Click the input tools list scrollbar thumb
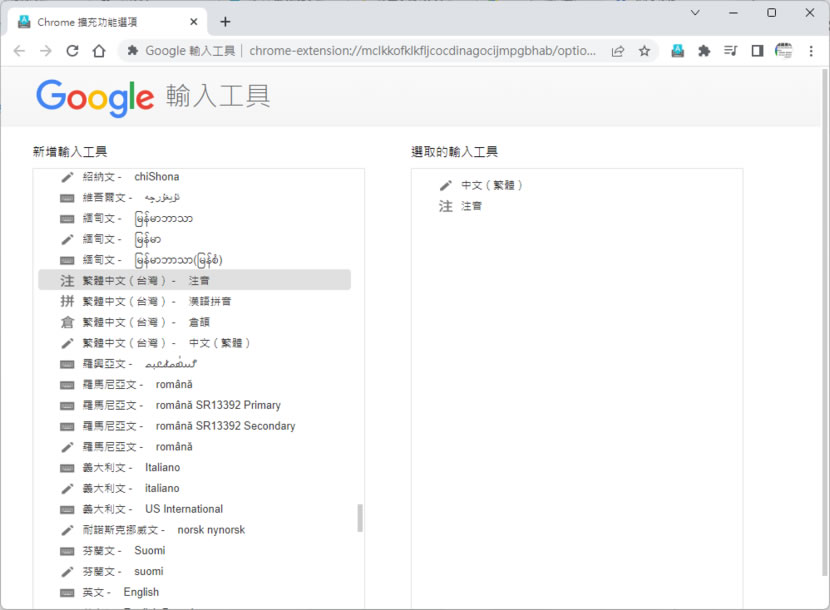Screen dimensions: 830x610 (x=360, y=517)
